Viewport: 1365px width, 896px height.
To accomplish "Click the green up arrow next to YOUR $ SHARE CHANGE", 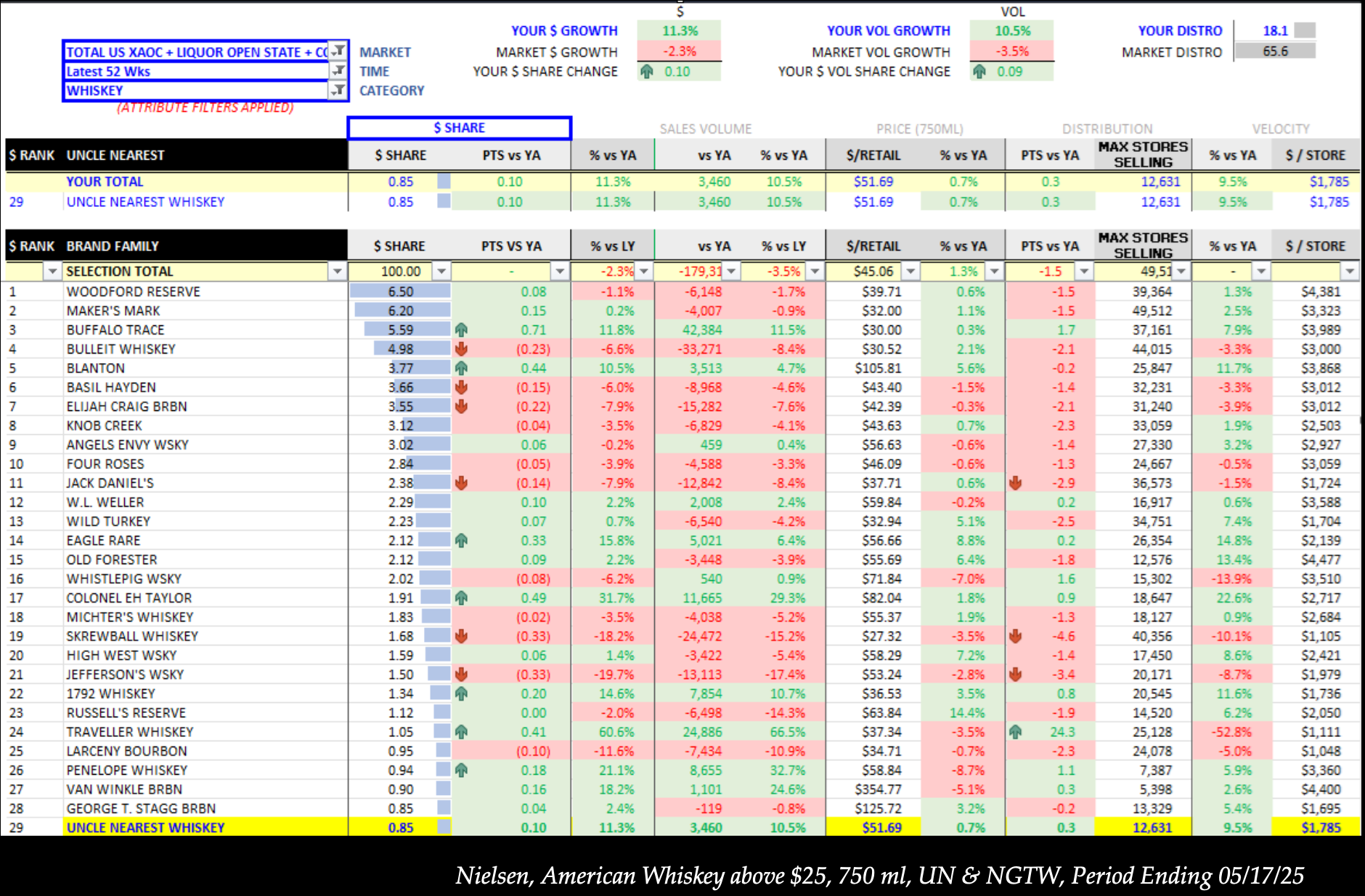I will [646, 71].
